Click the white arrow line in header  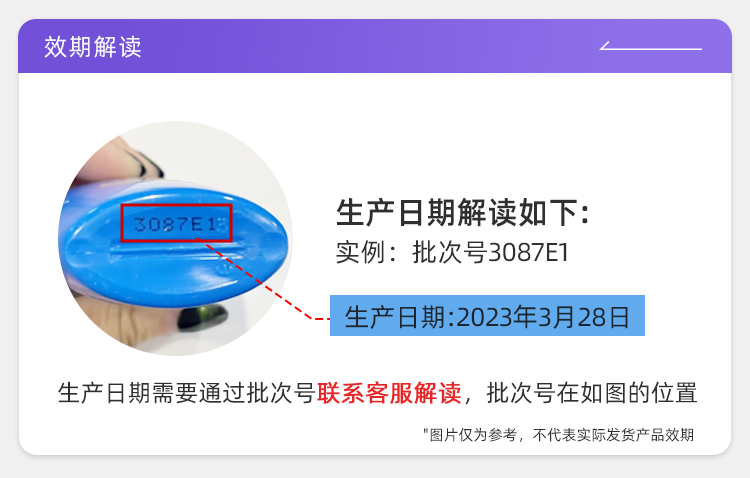(651, 46)
